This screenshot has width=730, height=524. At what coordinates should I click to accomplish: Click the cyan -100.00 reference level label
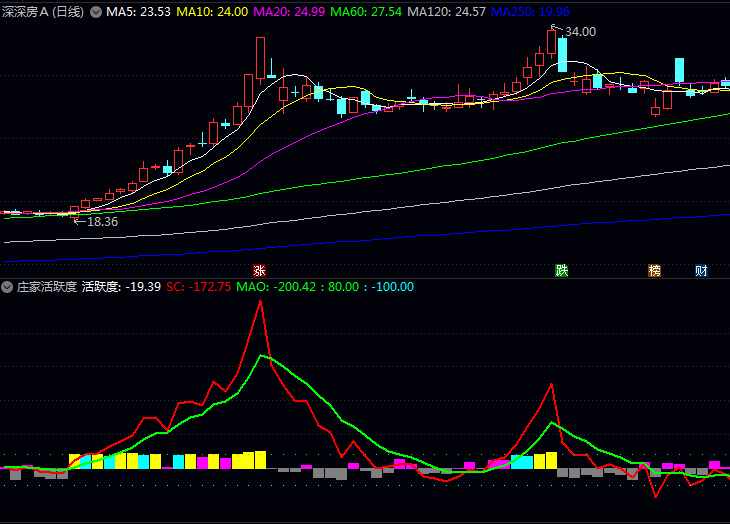click(392, 287)
